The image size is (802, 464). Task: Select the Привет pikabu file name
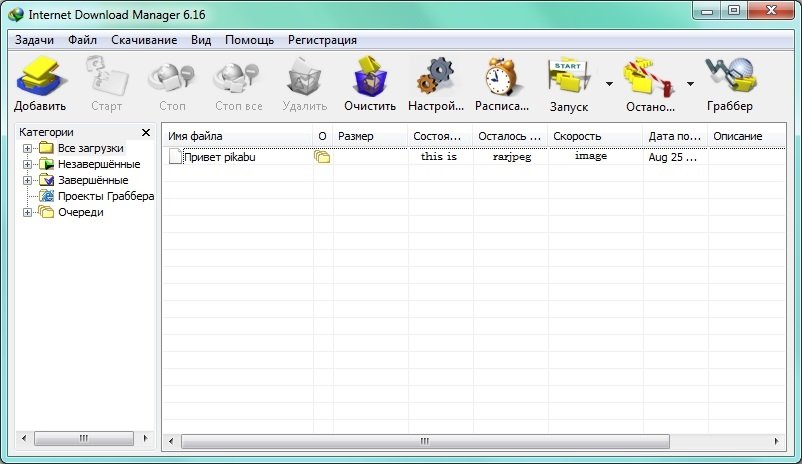pyautogui.click(x=219, y=157)
